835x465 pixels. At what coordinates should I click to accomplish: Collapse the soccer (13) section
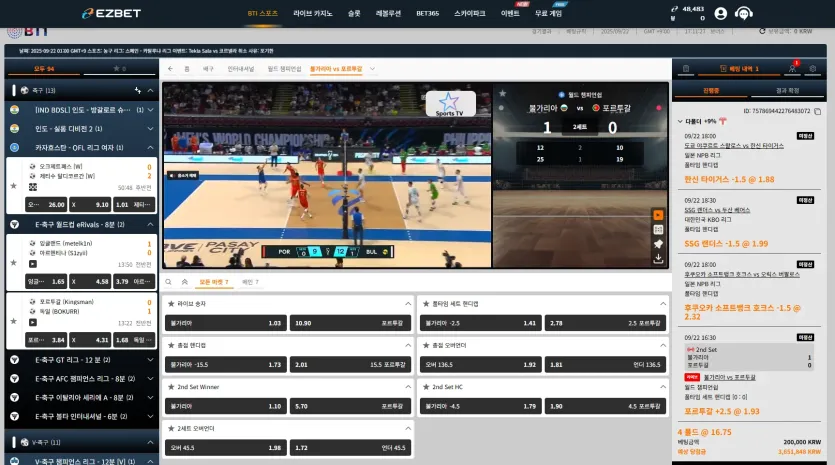(150, 91)
